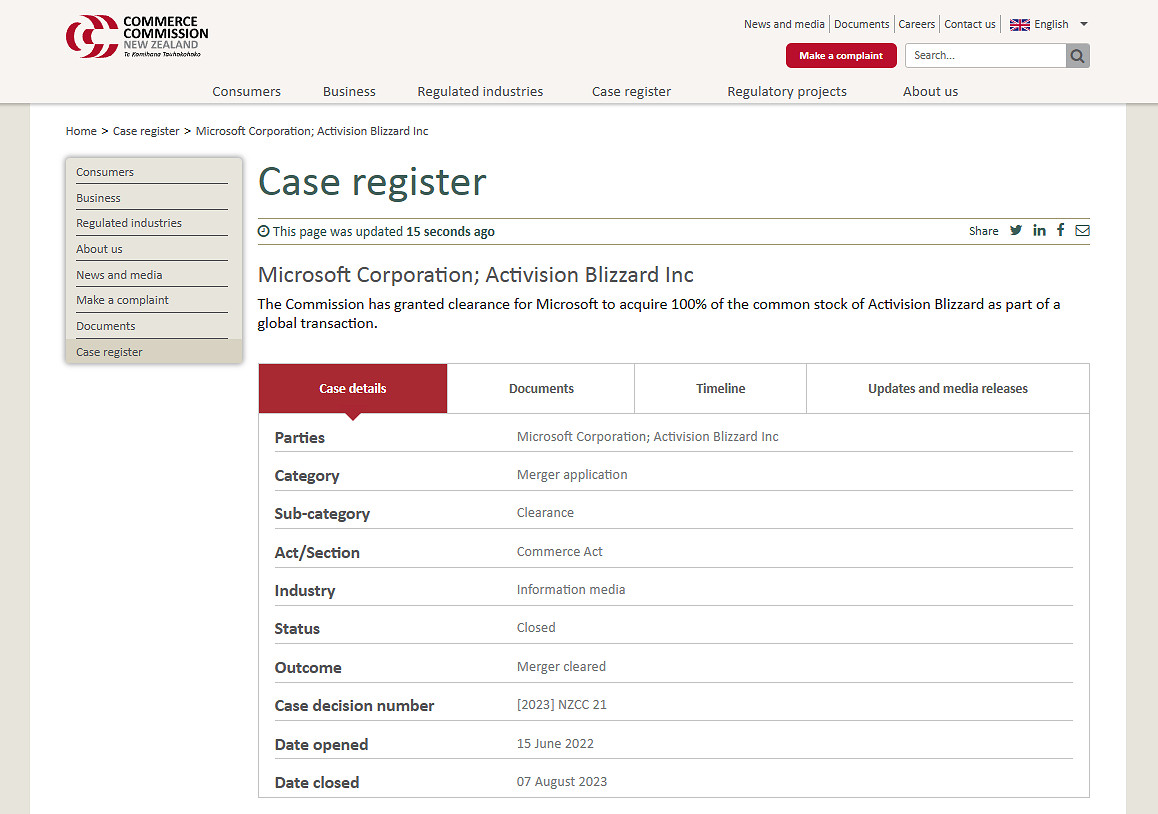The image size is (1158, 814).
Task: Open the Updates and media releases tab
Action: [947, 388]
